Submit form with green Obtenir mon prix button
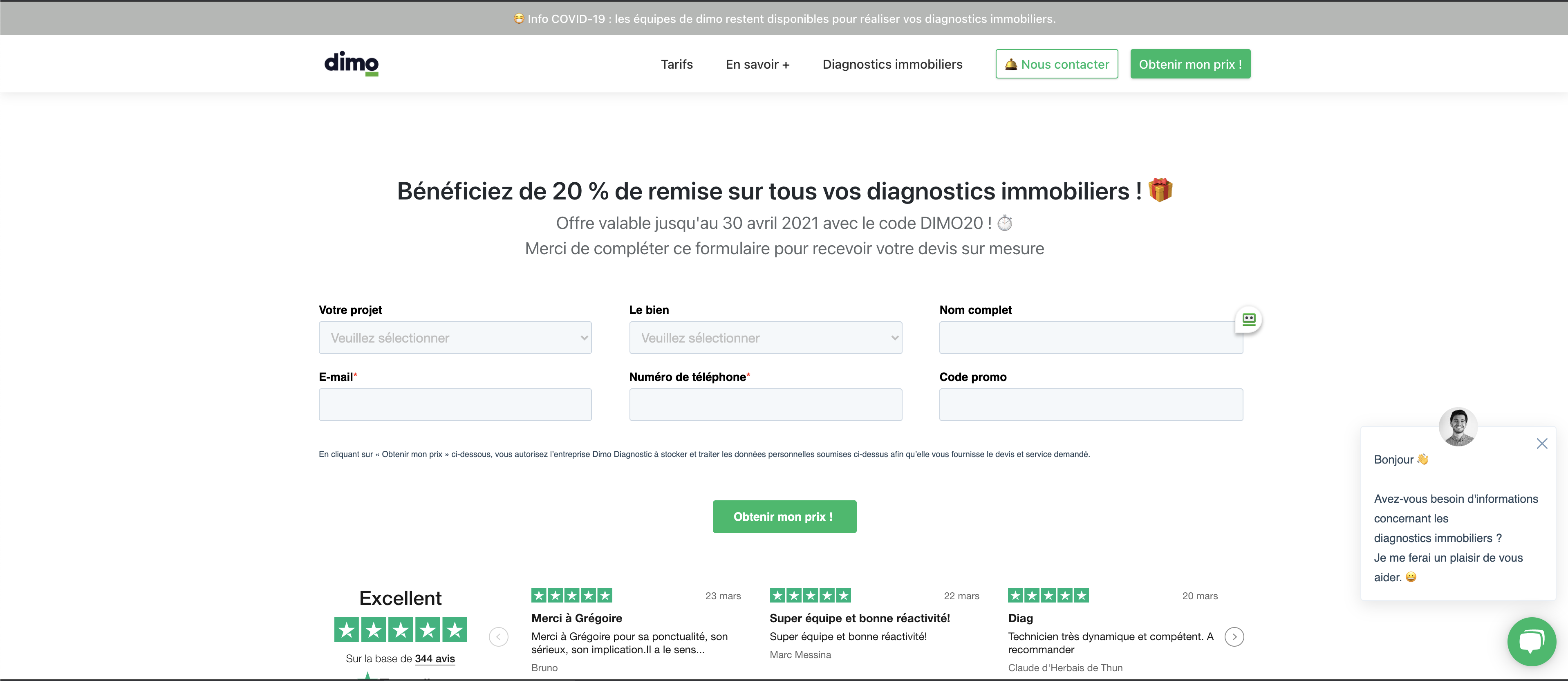 [784, 517]
